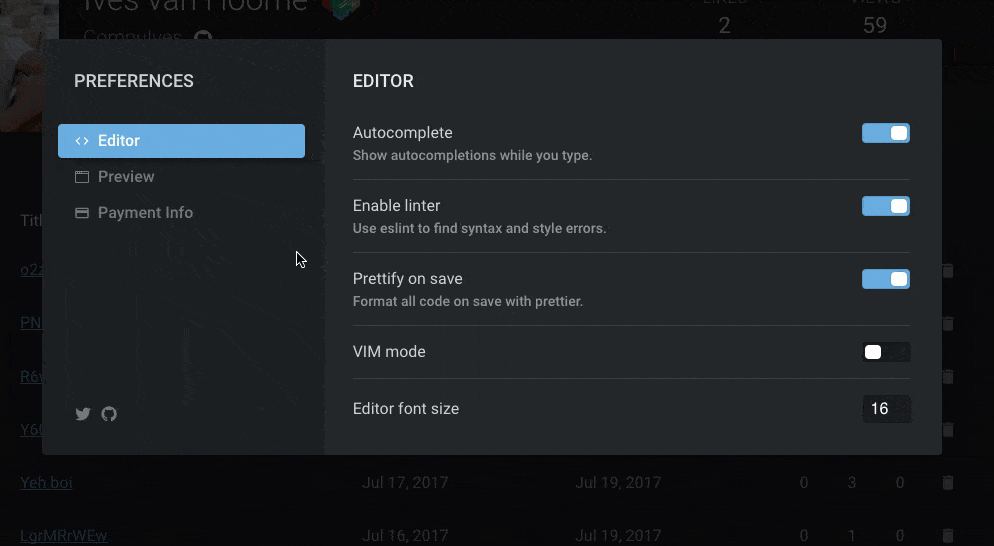Switch to the Preview preferences tab
The image size is (994, 546).
(x=126, y=177)
